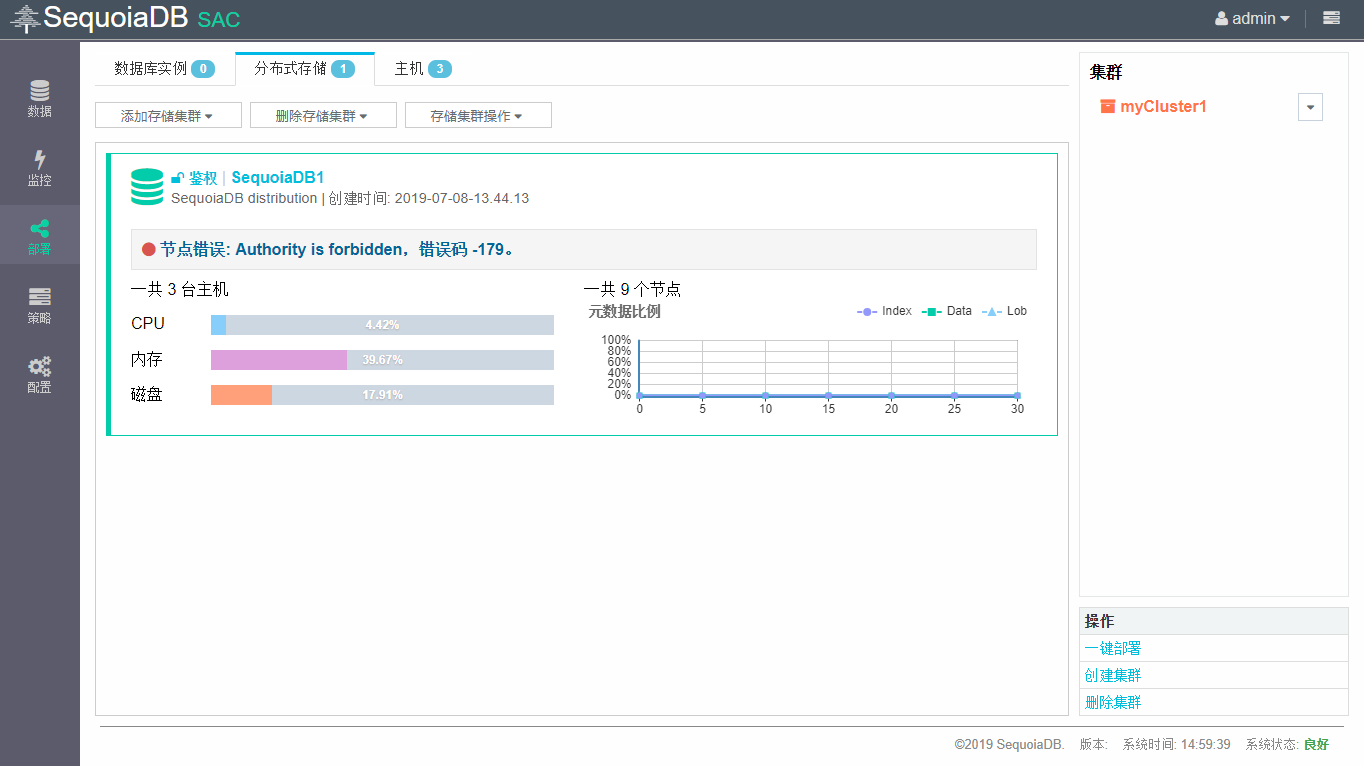Image resolution: width=1364 pixels, height=766 pixels.
Task: Click the 删除集群 operation link
Action: [1113, 702]
